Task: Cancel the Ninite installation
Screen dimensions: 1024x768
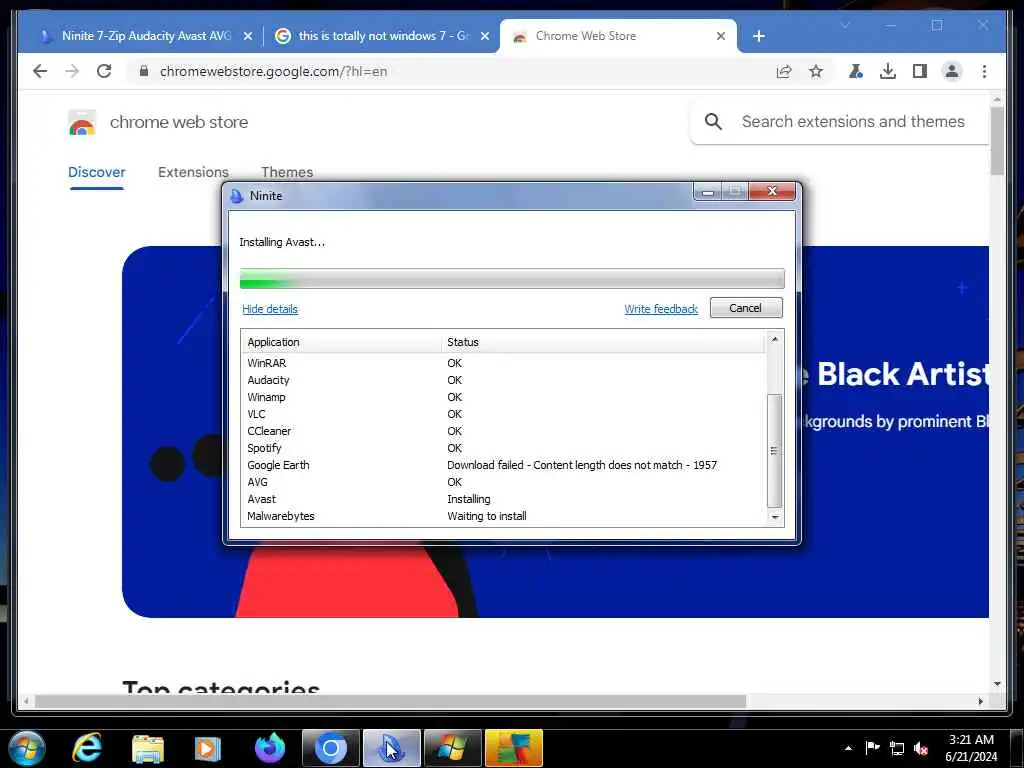Action: point(746,308)
